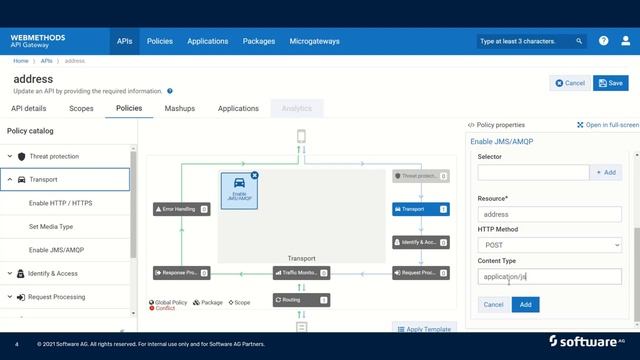Expand the Threat protection category

[10, 156]
